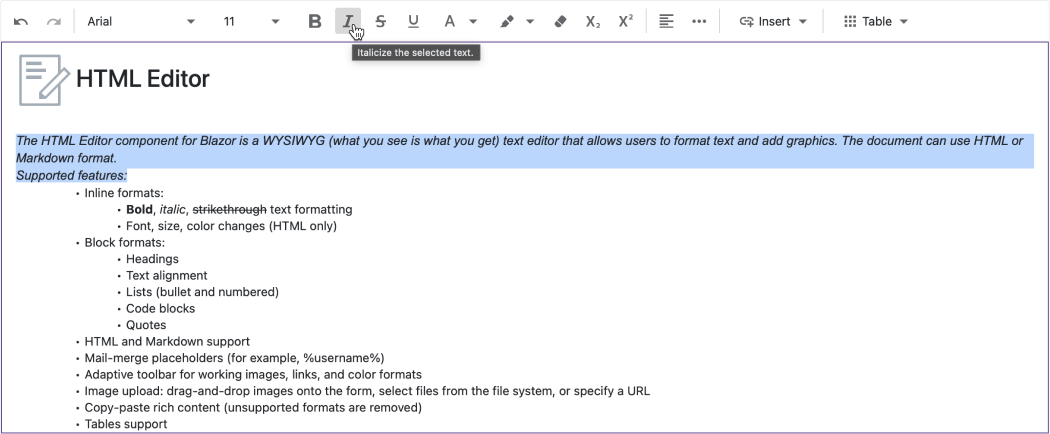
Task: Click 'Copy-paste rich content' bullet line
Action: click(253, 407)
